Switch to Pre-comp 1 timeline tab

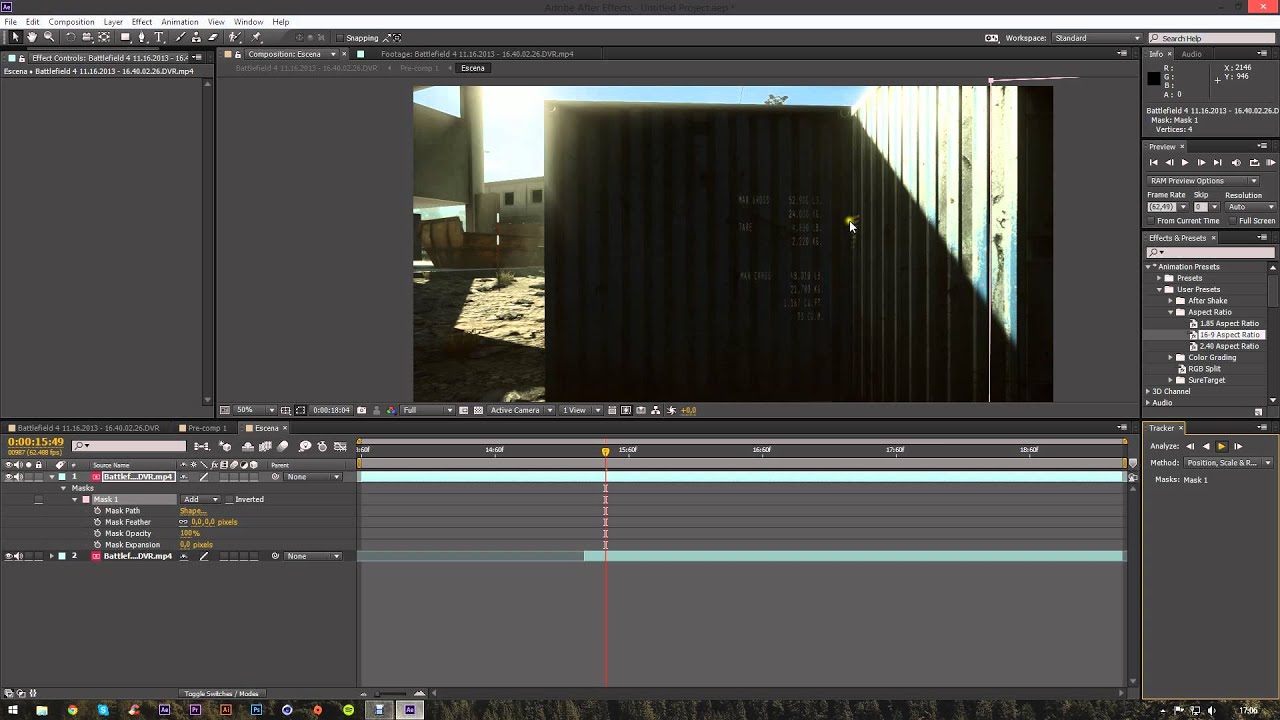[207, 428]
